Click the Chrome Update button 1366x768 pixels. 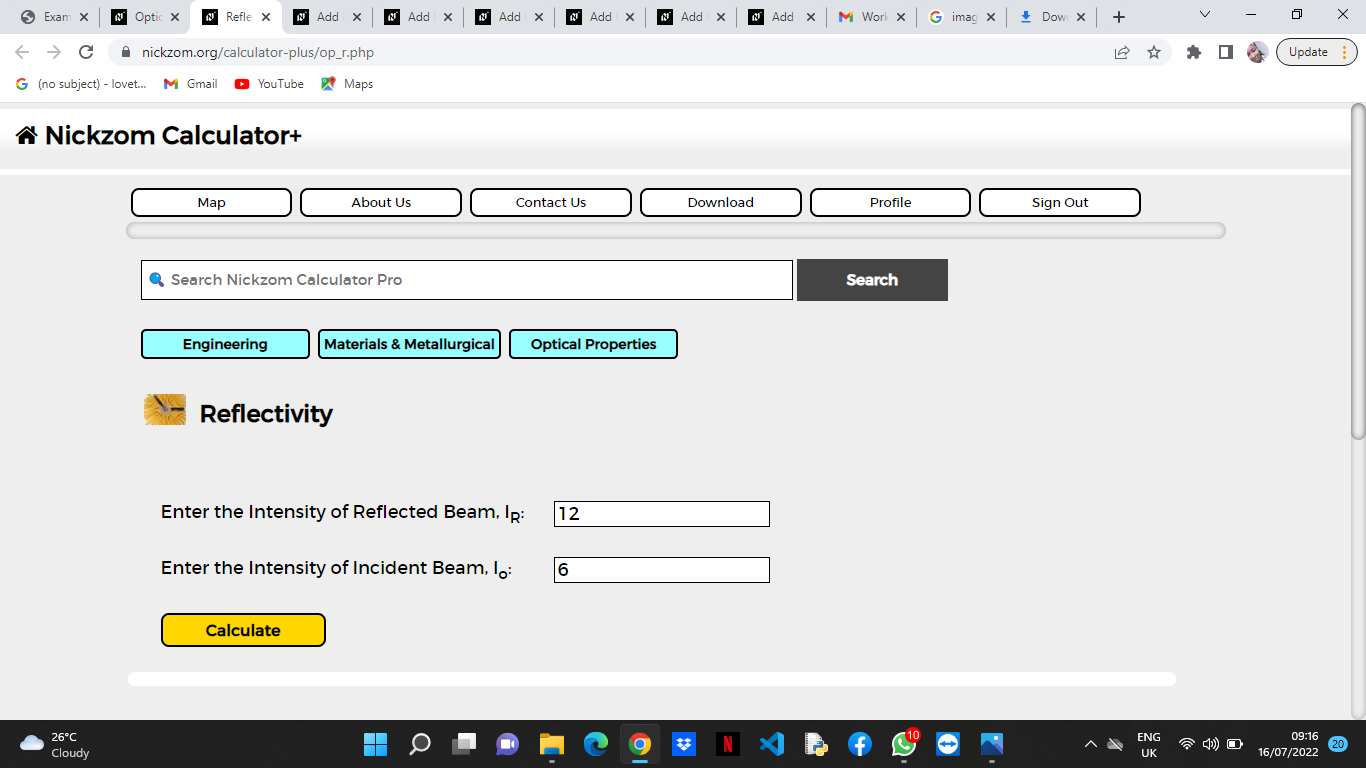click(x=1316, y=52)
